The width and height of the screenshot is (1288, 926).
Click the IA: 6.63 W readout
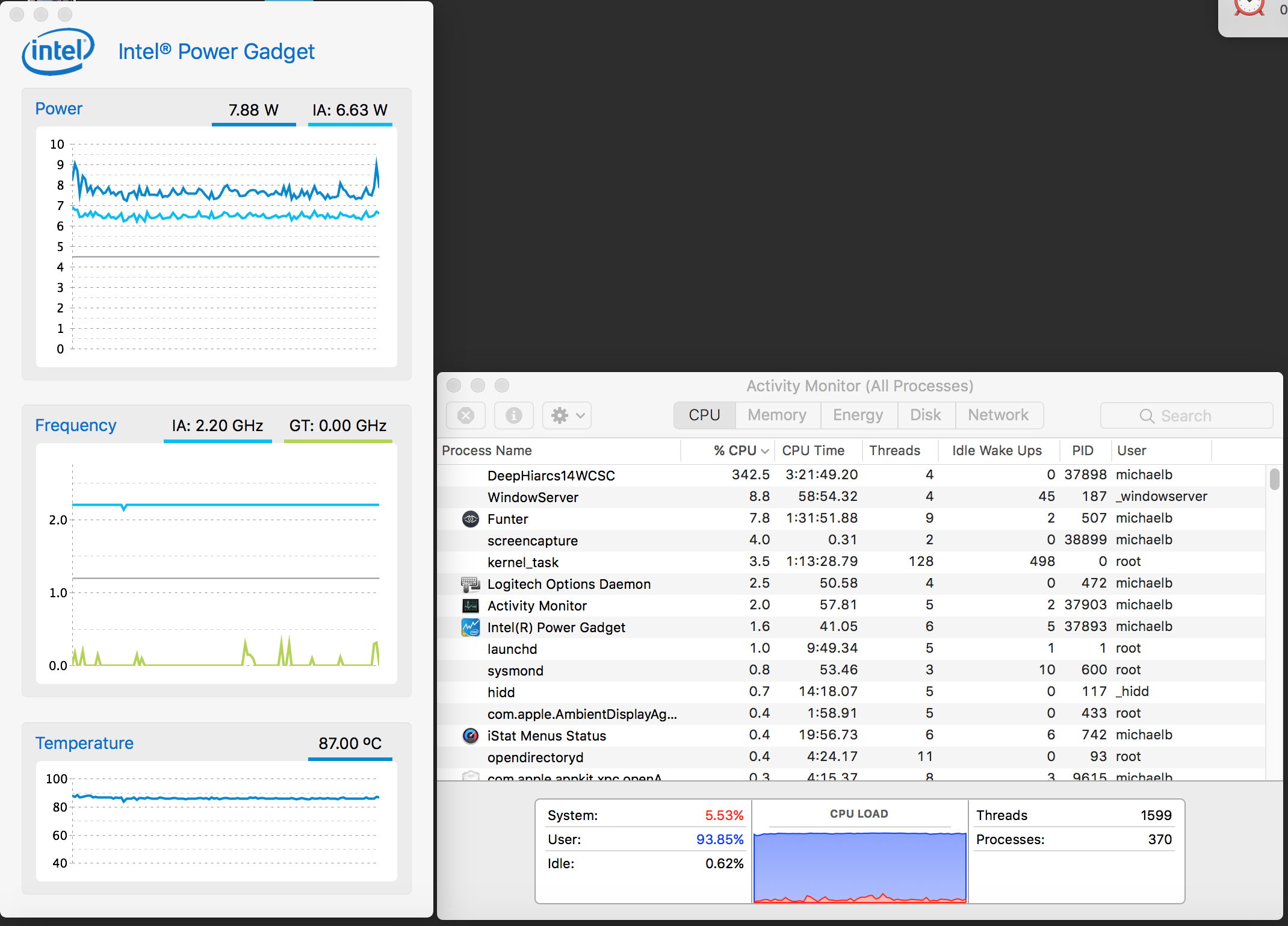(x=350, y=110)
